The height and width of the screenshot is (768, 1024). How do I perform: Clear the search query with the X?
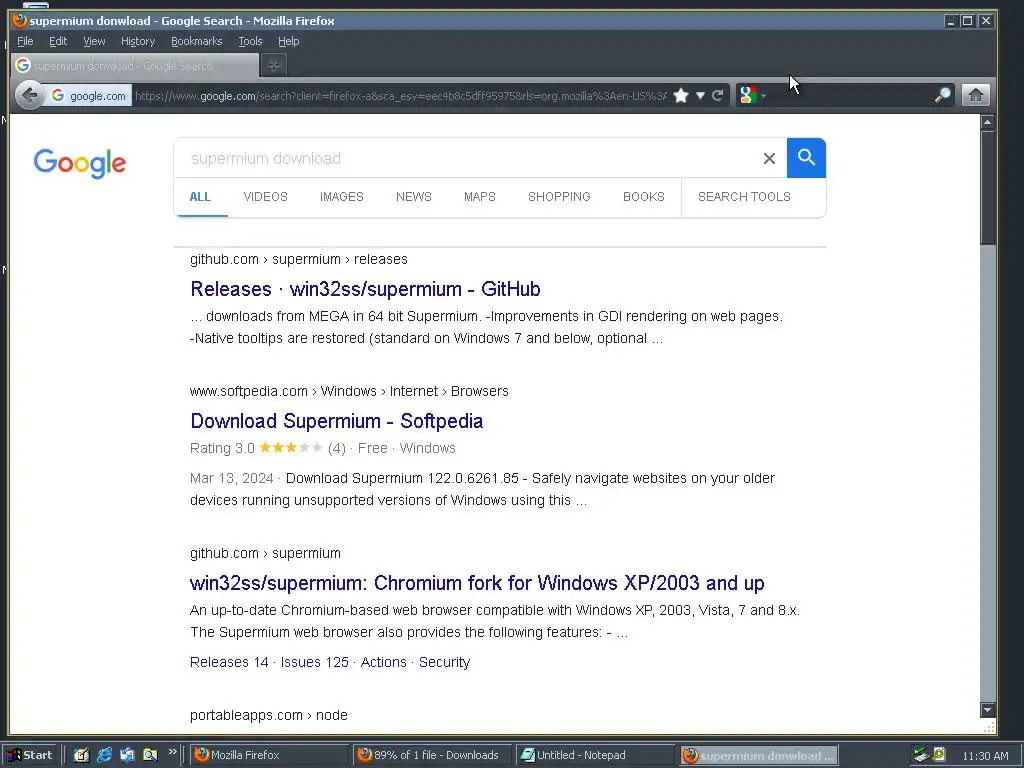click(769, 158)
